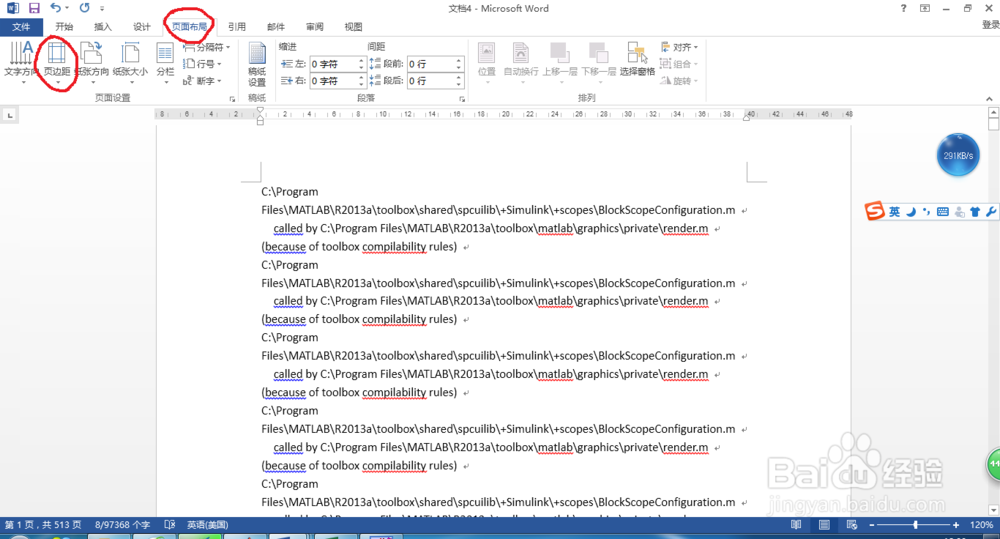Switch to the 邮件 Mailings tab
This screenshot has height=539, width=1000.
[x=276, y=27]
